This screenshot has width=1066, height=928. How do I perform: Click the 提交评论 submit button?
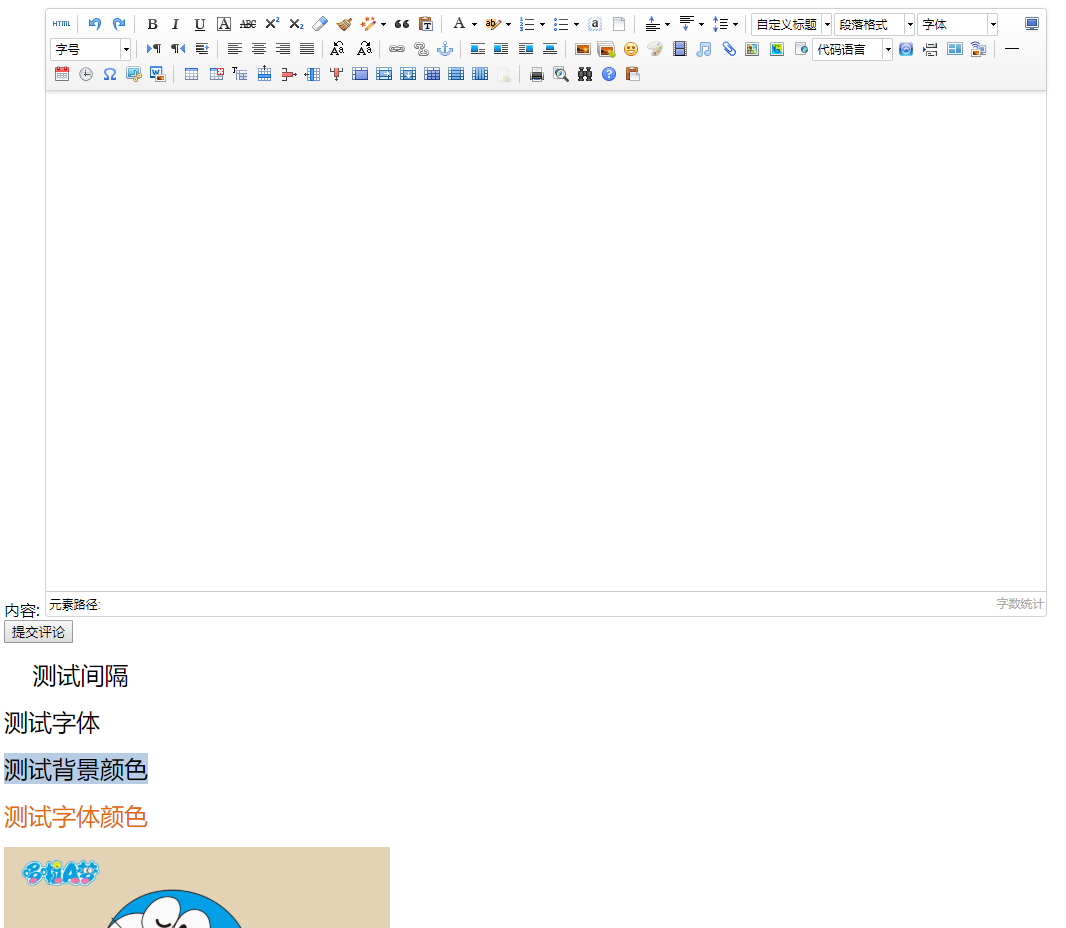coord(38,632)
